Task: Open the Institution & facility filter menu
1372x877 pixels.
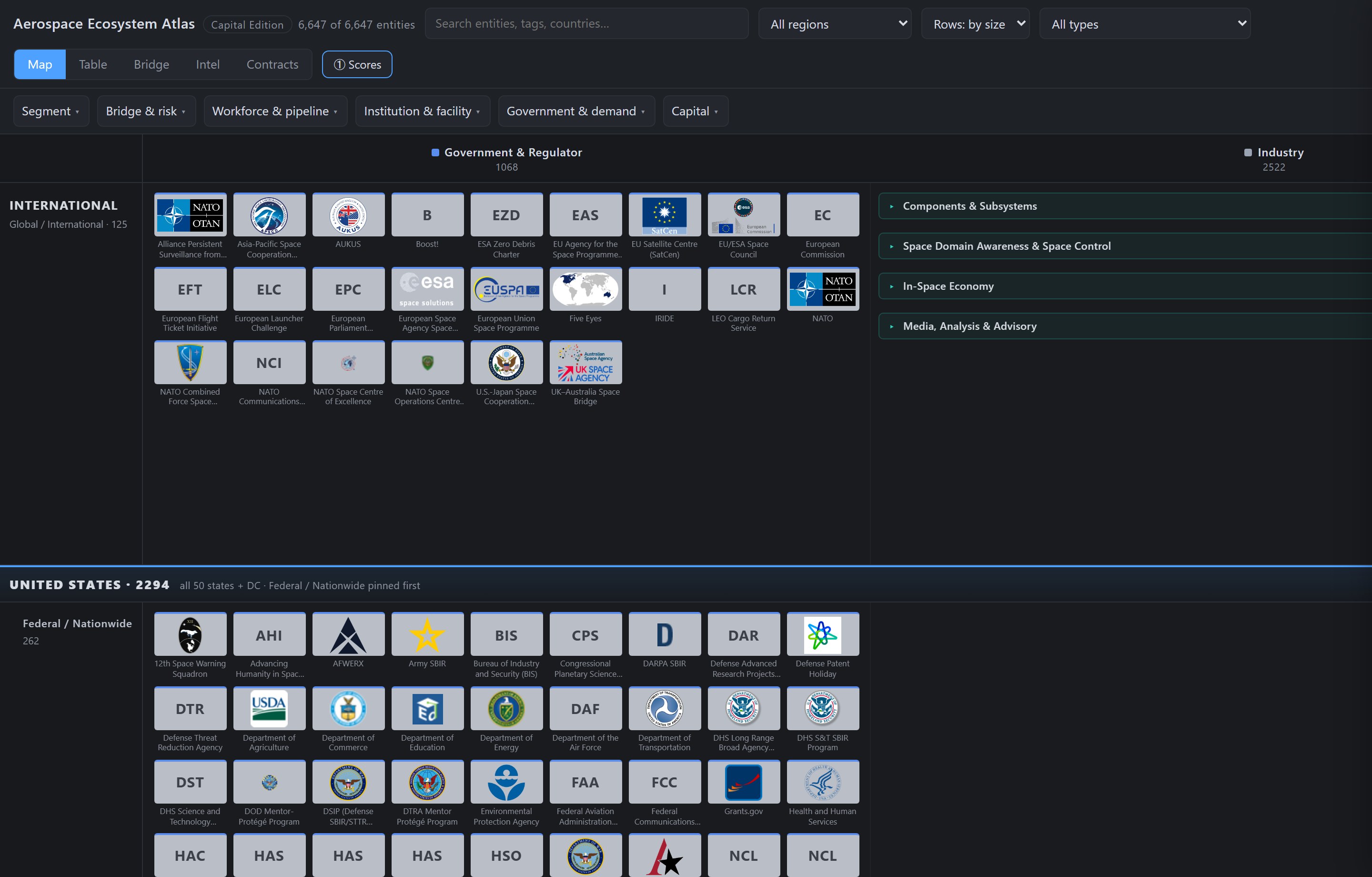Action: point(423,111)
